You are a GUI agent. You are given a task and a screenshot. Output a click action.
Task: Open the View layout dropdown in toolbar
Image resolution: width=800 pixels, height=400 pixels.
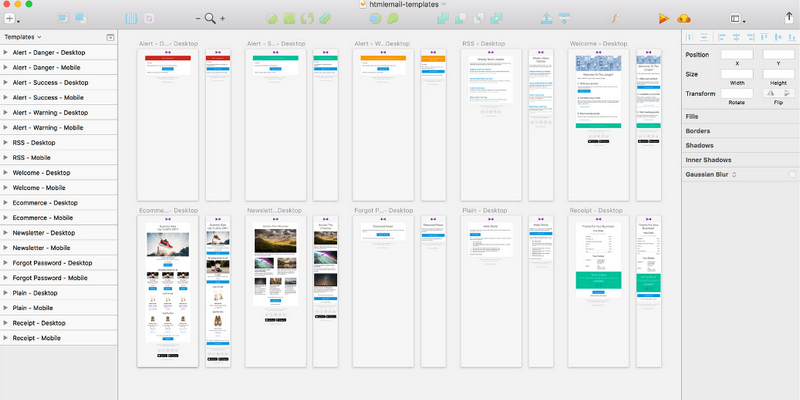coord(739,18)
